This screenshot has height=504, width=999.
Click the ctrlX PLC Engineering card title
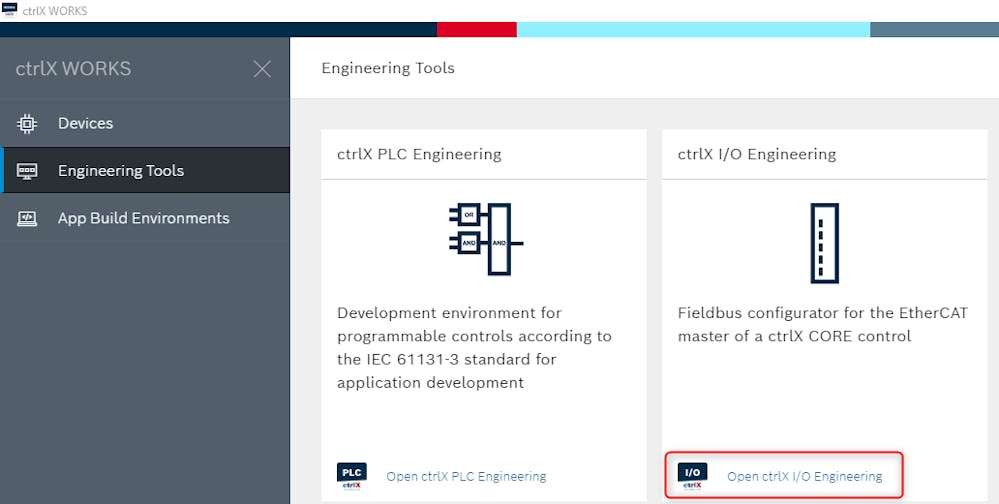pyautogui.click(x=419, y=154)
